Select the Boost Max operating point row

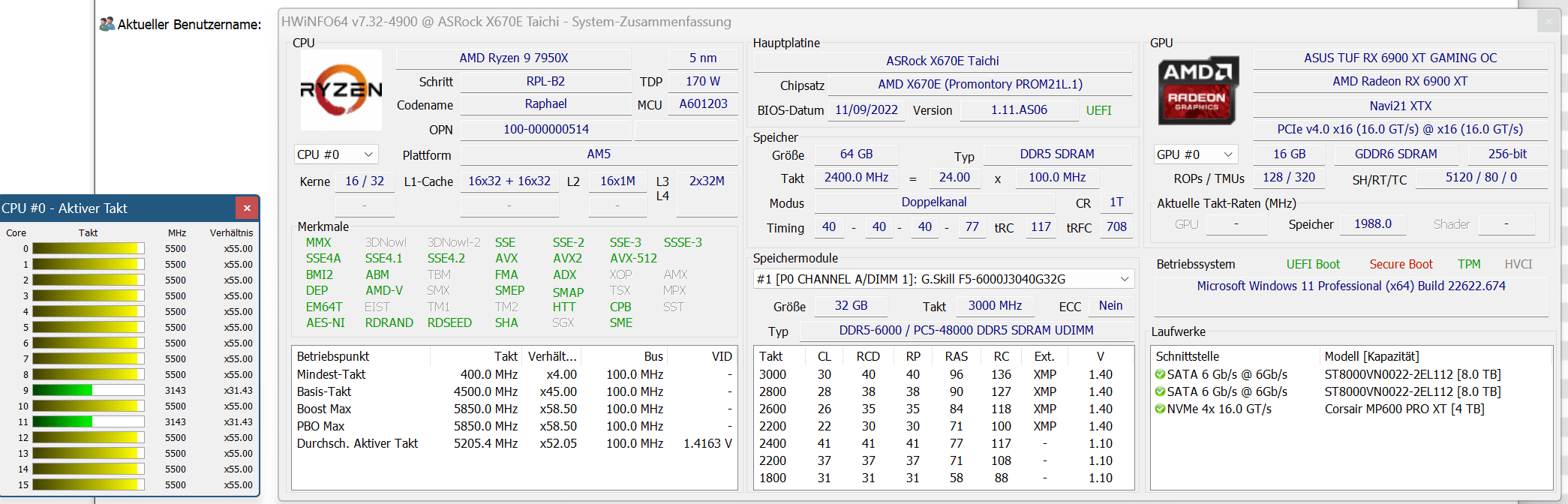tap(514, 409)
